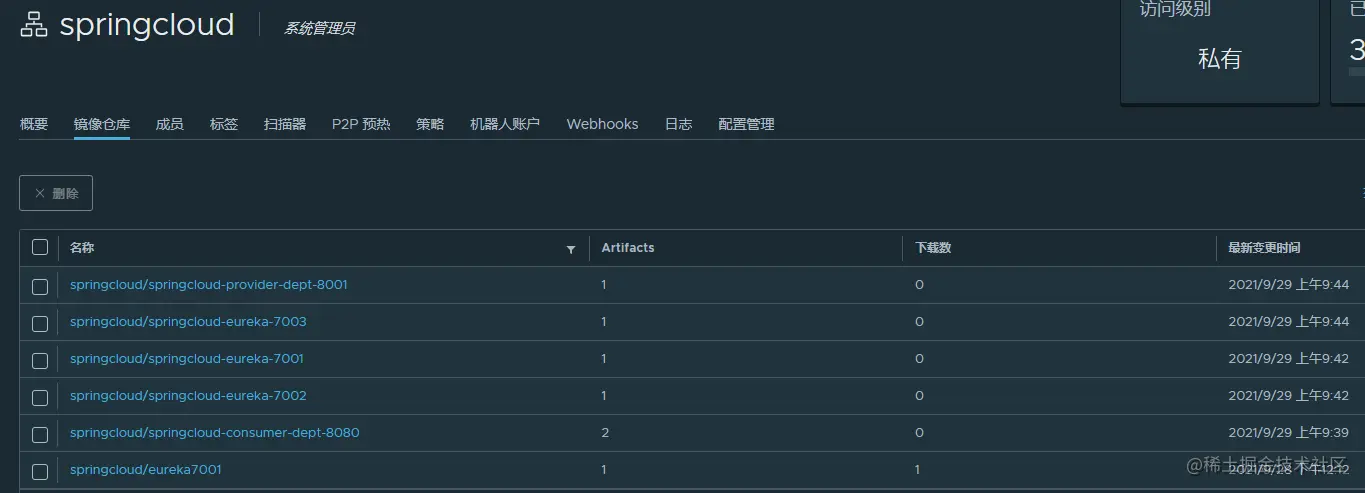Check the springcloud-consumer-dept-8080 row checkbox

point(40,434)
